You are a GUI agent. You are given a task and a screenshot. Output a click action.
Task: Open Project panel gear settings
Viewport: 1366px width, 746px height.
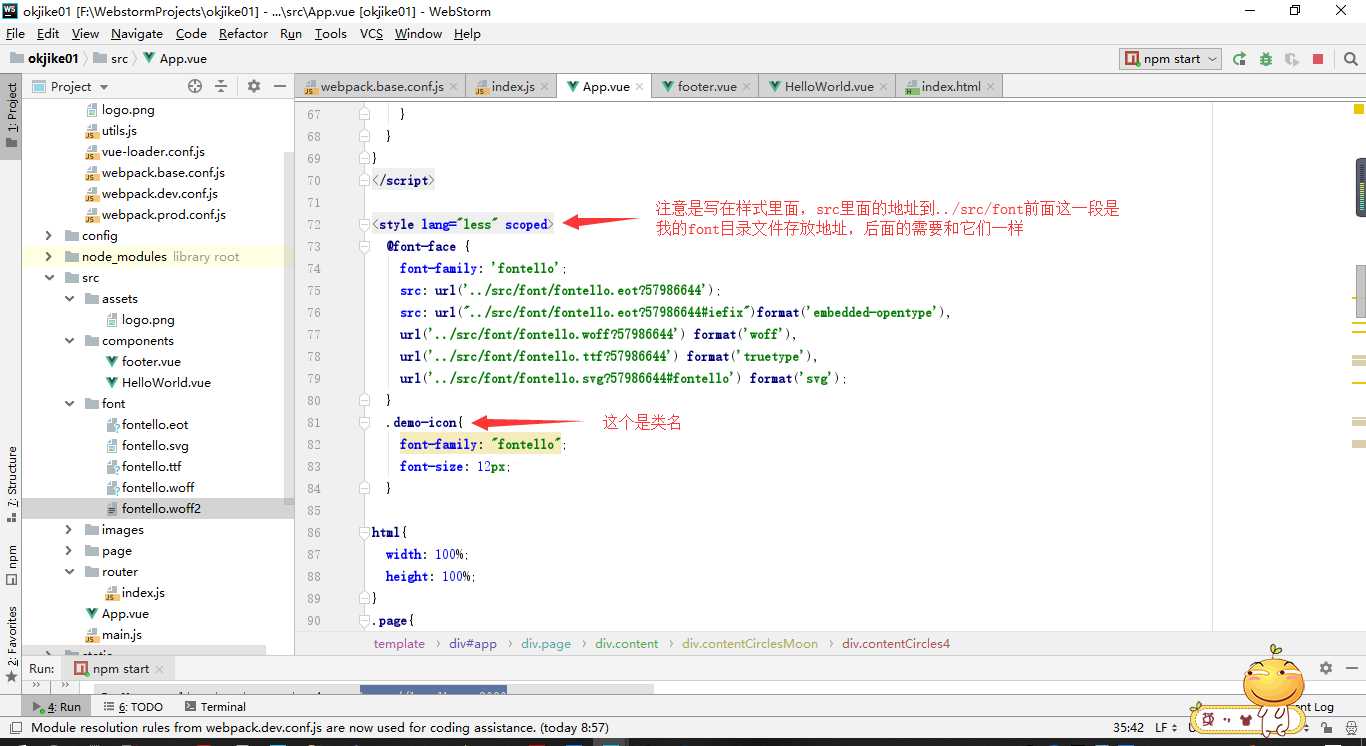pos(254,87)
